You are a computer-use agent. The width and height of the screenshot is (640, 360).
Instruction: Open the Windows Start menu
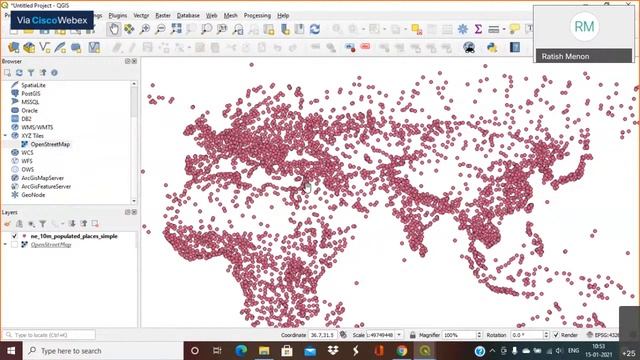11,351
